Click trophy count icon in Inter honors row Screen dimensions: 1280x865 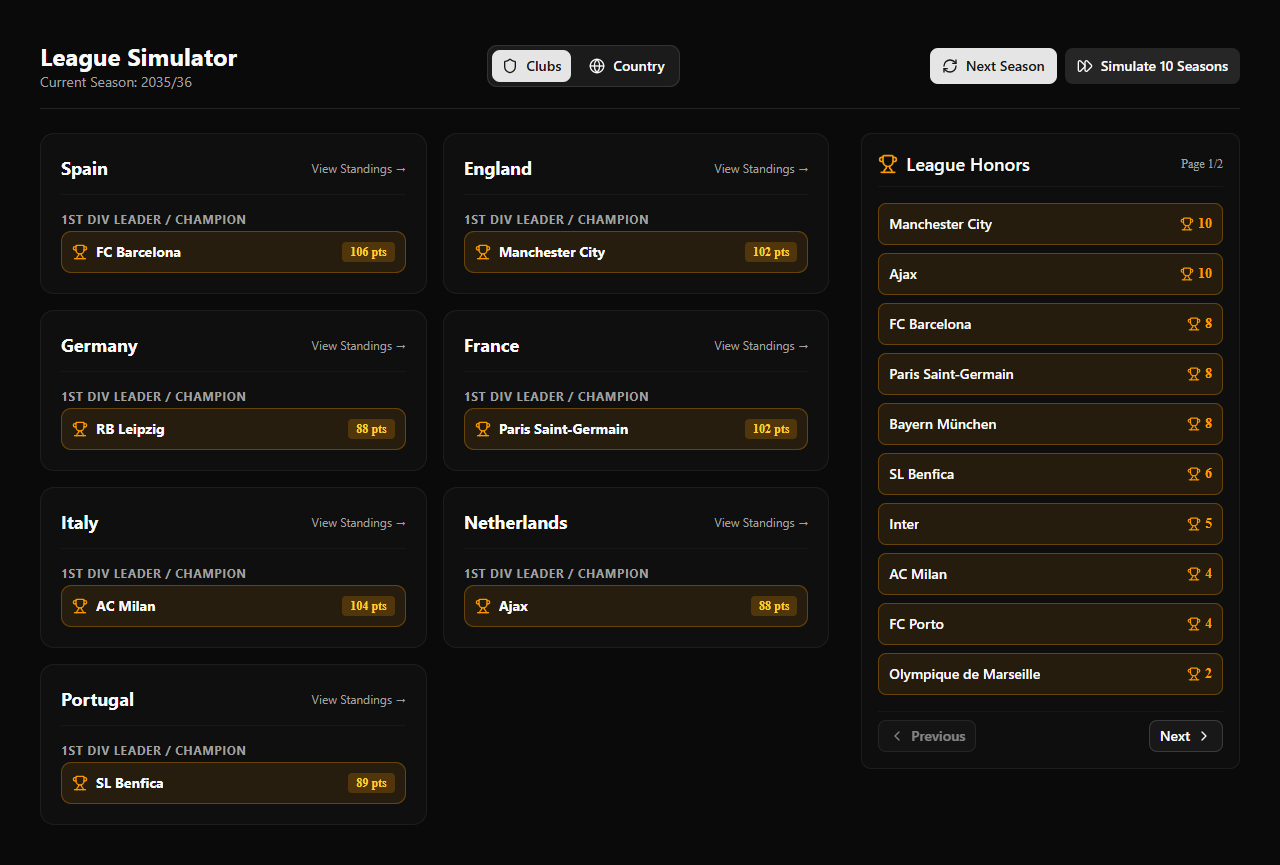click(x=1193, y=524)
